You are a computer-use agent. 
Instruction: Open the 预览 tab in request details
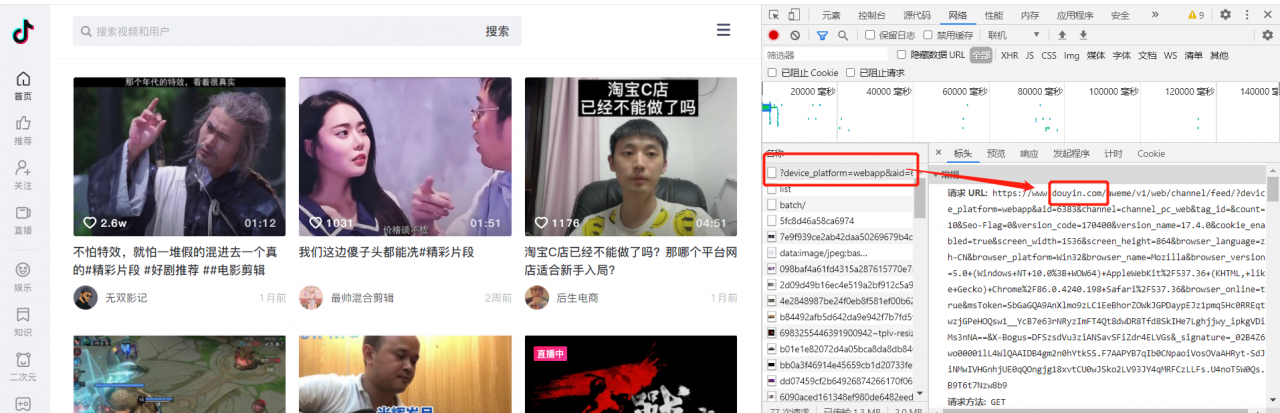coord(996,154)
